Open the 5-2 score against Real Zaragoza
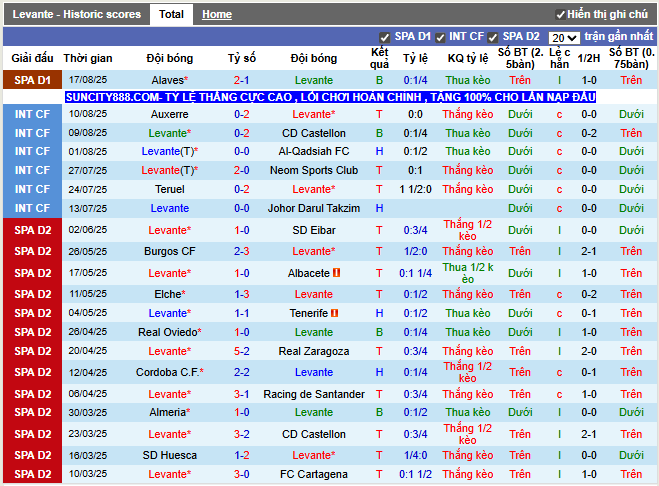The width and height of the screenshot is (659, 486). click(x=242, y=351)
